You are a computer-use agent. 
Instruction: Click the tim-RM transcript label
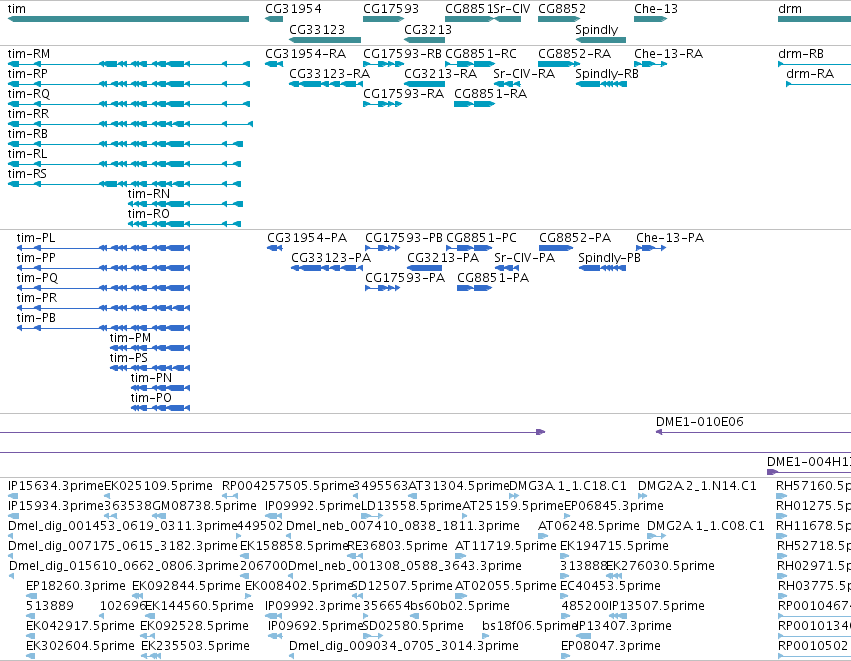29,54
